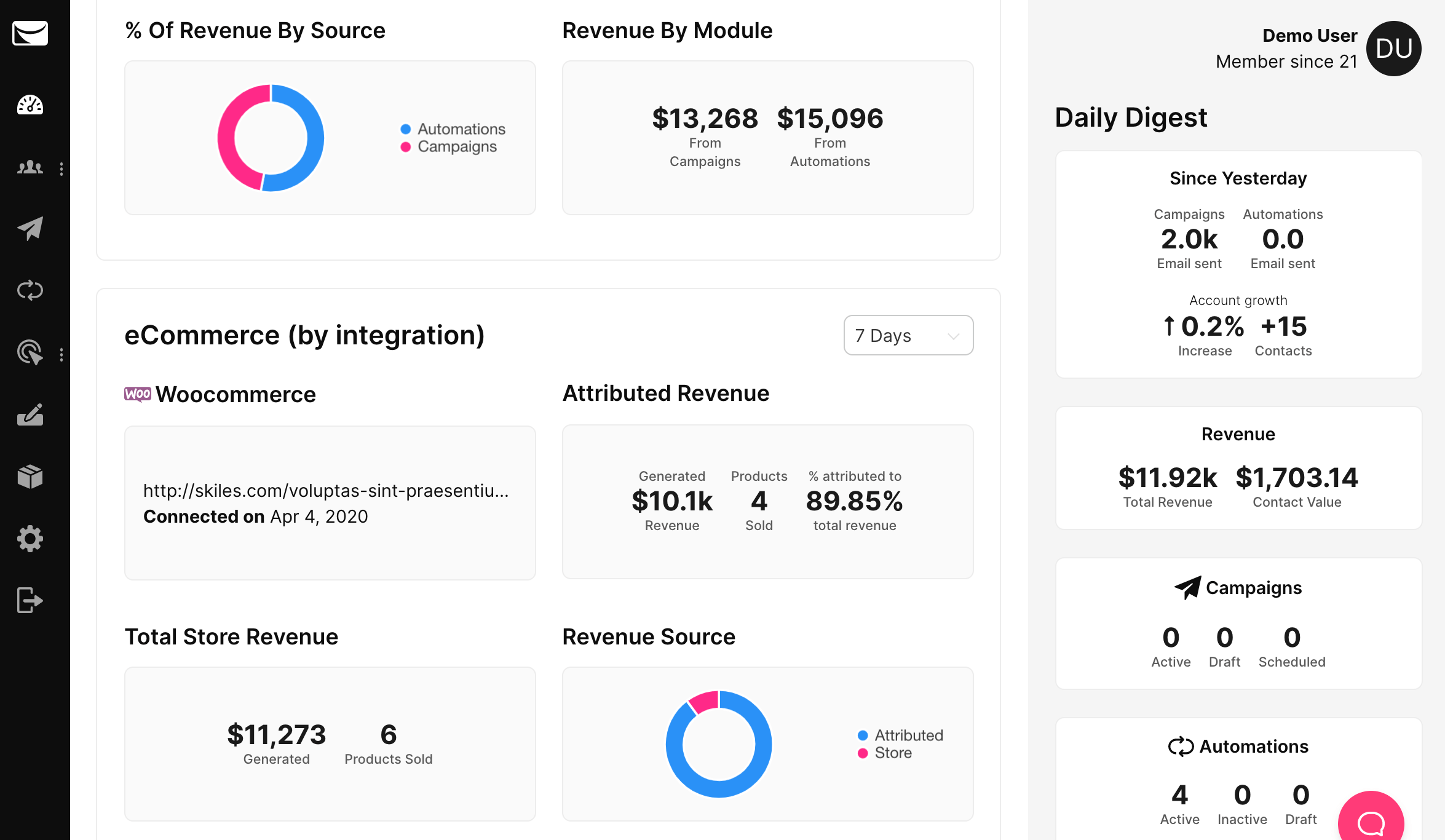This screenshot has width=1445, height=840.
Task: Toggle Automations legend in revenue source chart
Action: click(x=461, y=129)
